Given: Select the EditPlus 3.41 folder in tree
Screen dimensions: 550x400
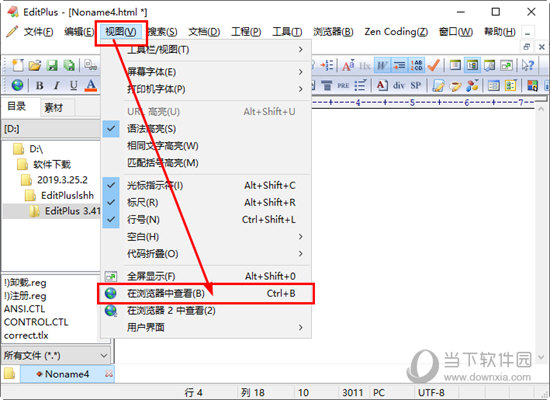Looking at the screenshot, I should pos(73,211).
